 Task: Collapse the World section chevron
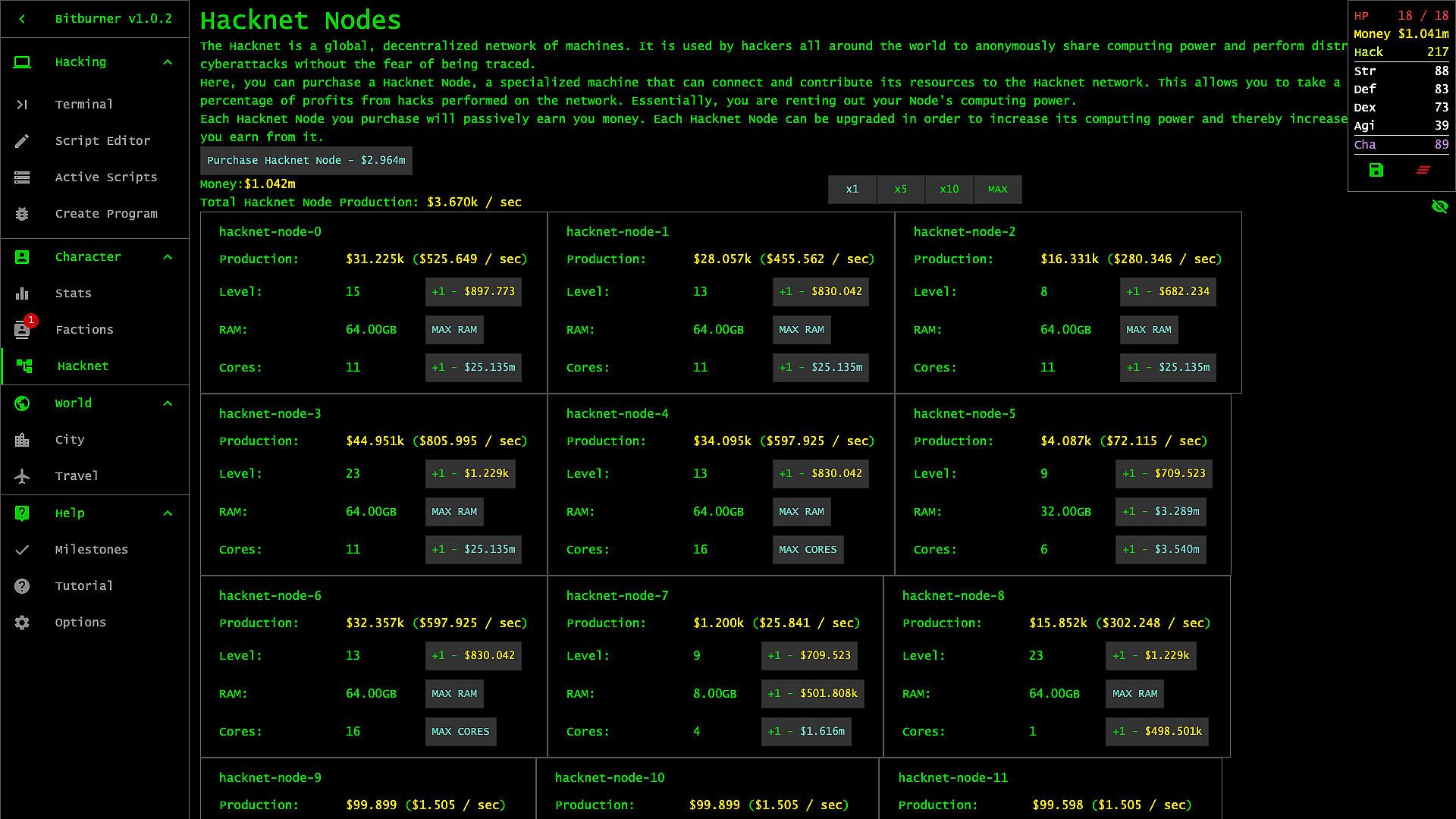[168, 403]
